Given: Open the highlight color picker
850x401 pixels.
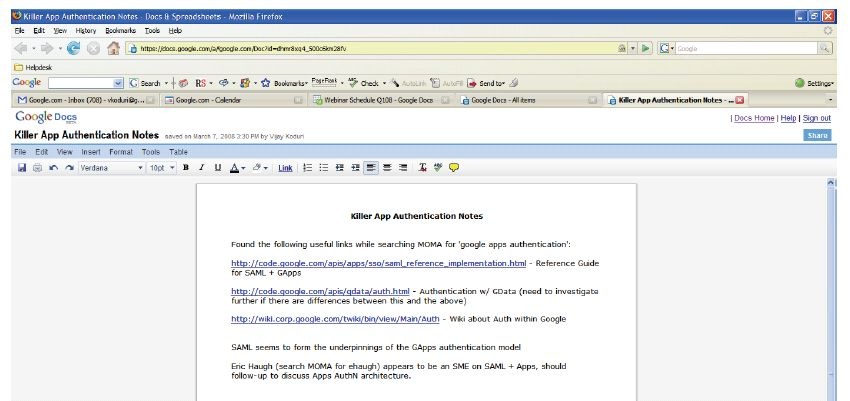Looking at the screenshot, I should (x=260, y=168).
